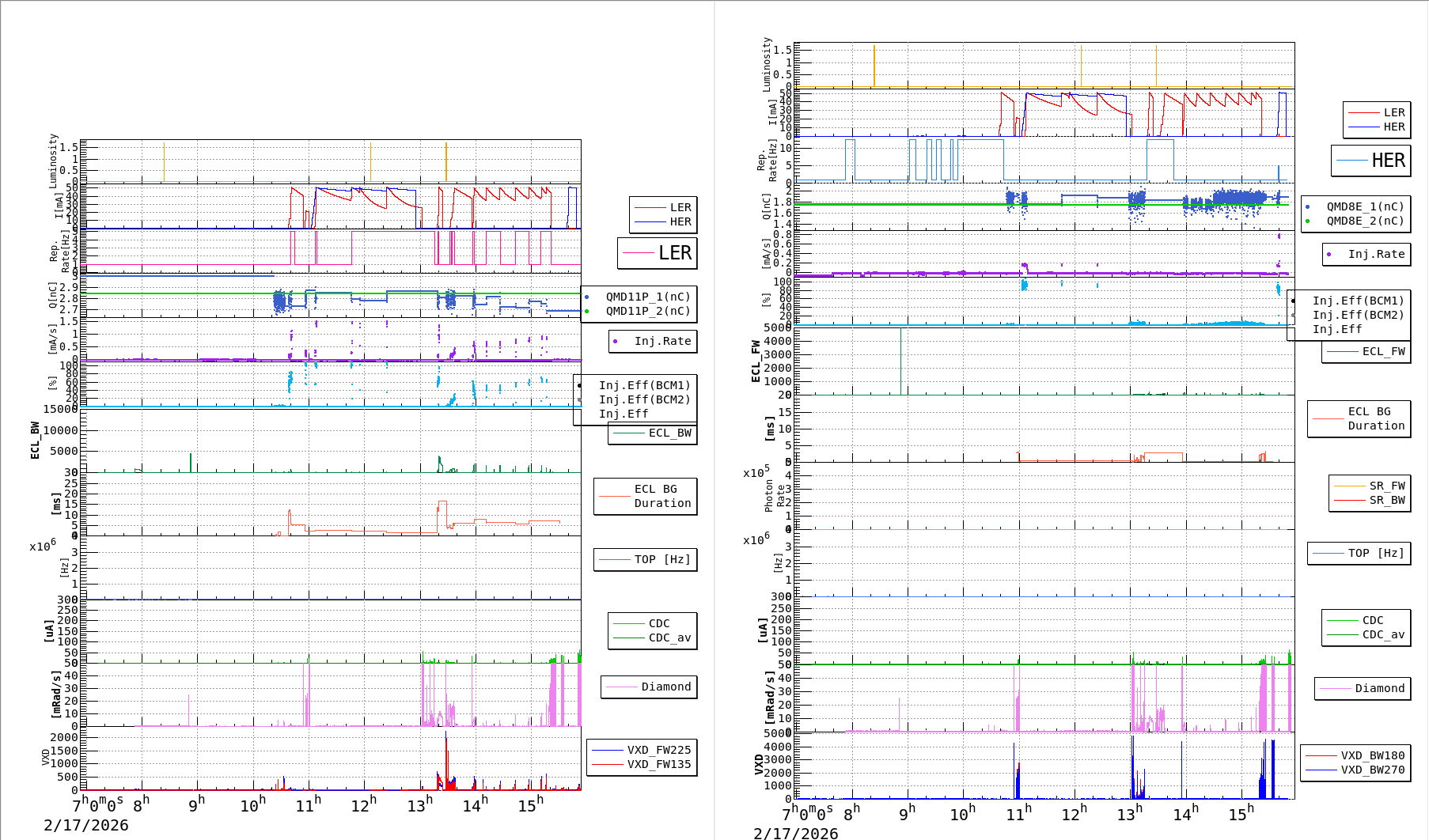
Task: Select the VXD_BW180 legend entry
Action: tap(1372, 755)
